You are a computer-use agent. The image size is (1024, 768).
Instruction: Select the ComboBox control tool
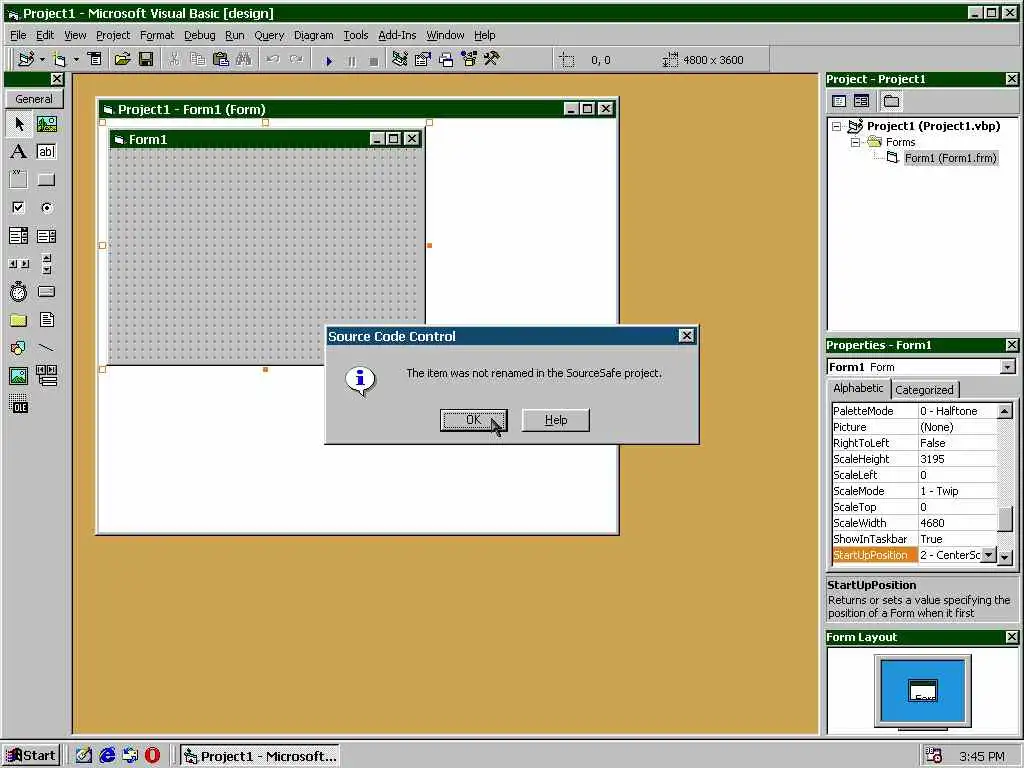[x=19, y=236]
